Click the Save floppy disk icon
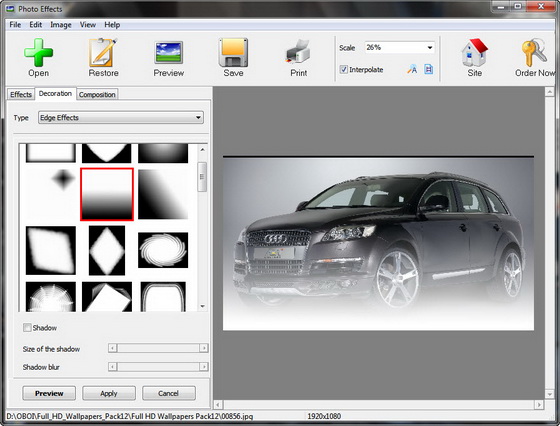The height and width of the screenshot is (426, 560). click(x=233, y=52)
